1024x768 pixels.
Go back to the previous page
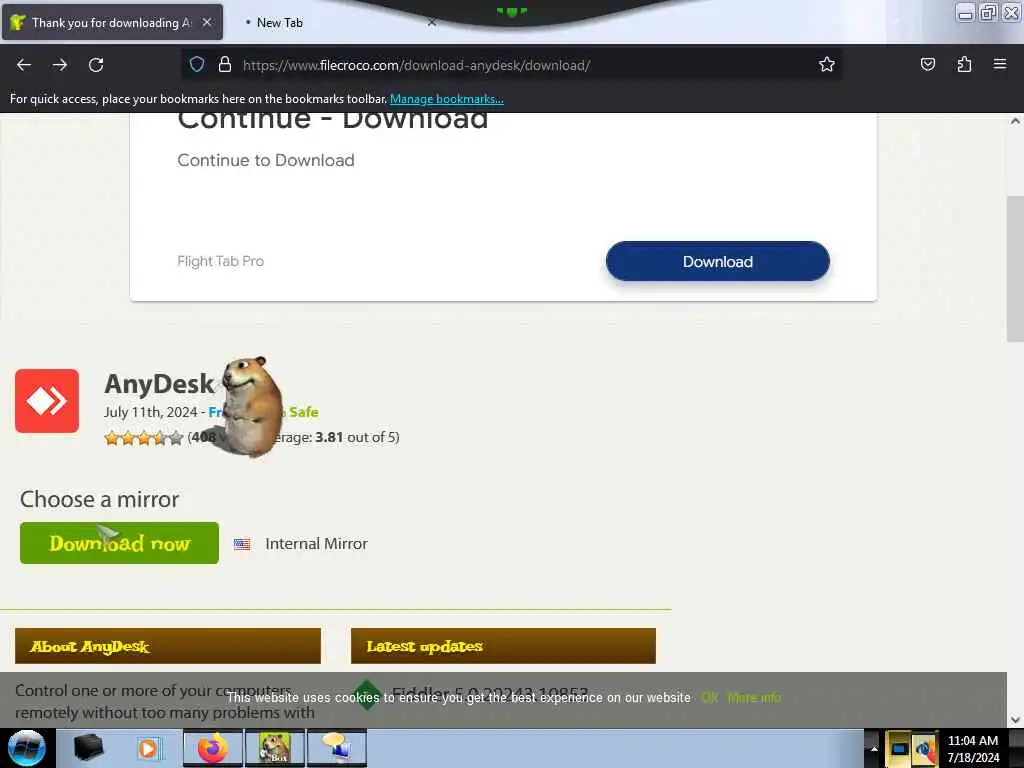coord(24,65)
